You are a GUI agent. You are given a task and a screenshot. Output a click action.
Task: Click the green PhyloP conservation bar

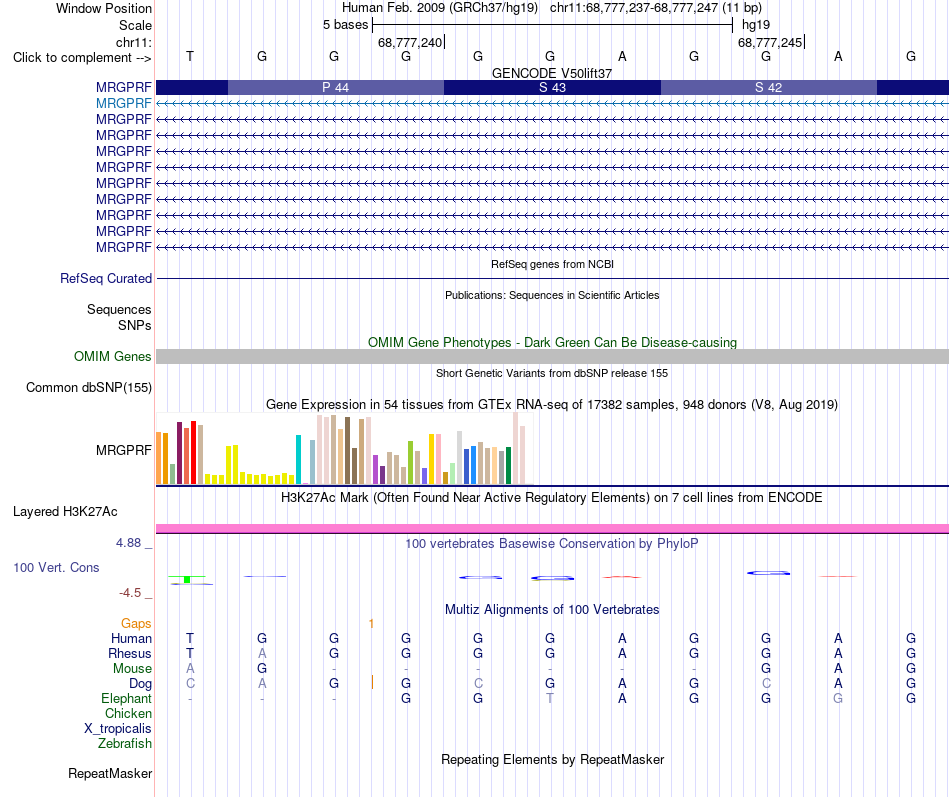click(187, 579)
